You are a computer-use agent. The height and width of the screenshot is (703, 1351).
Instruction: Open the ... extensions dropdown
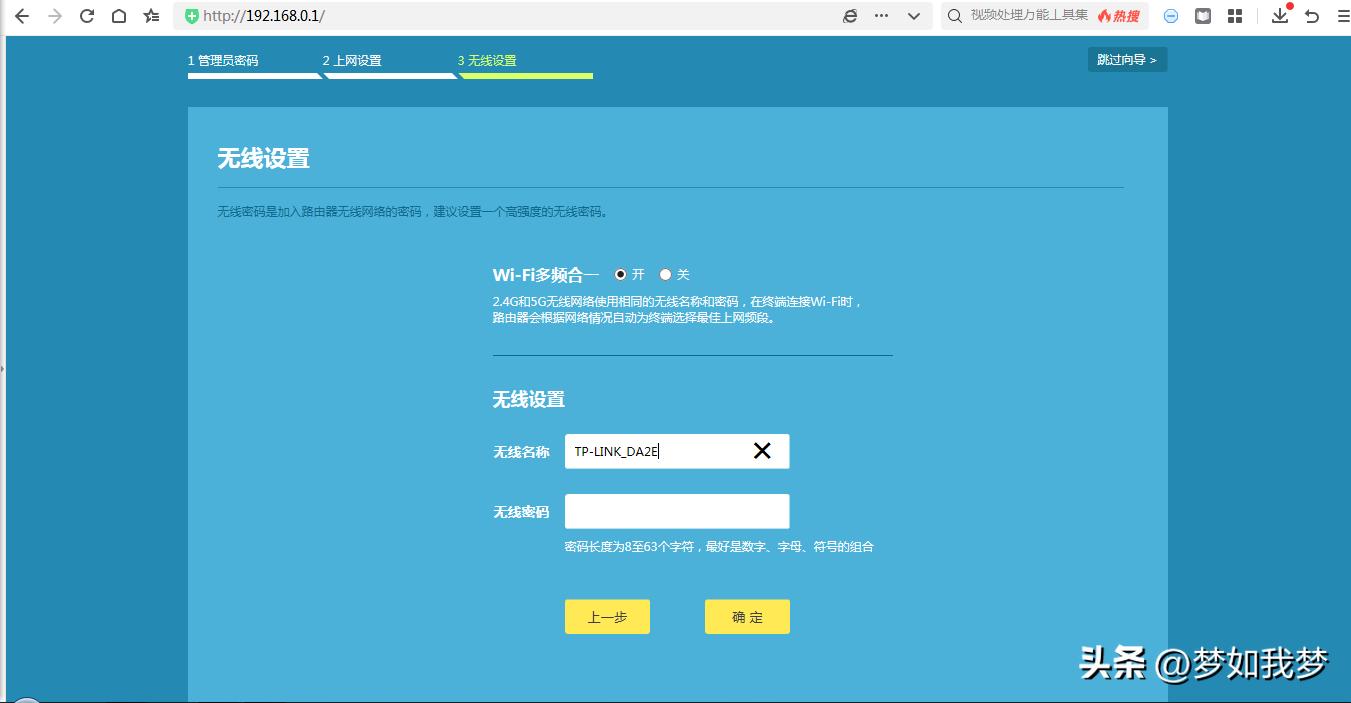[882, 16]
